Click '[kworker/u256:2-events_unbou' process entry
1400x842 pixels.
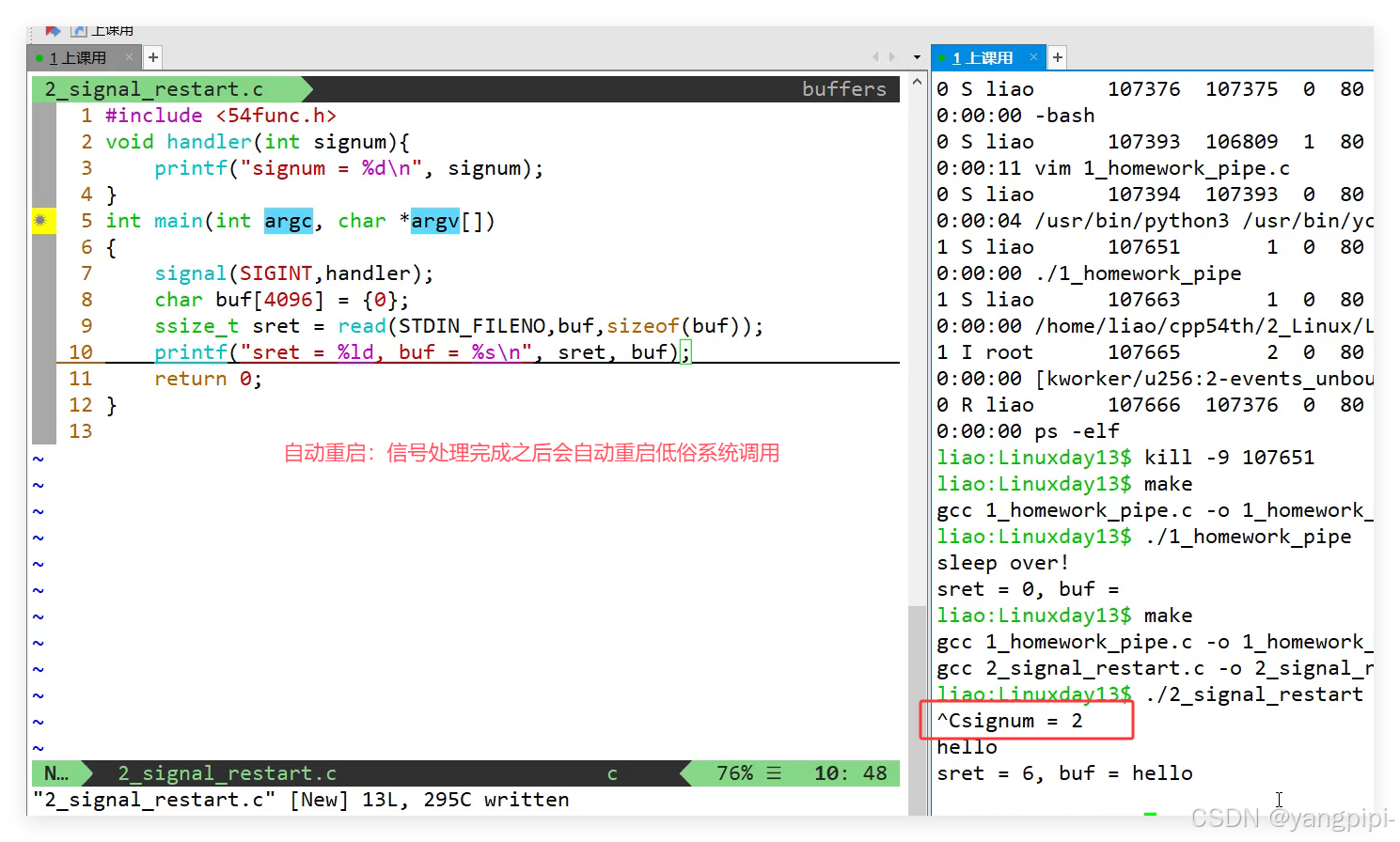(x=1203, y=379)
